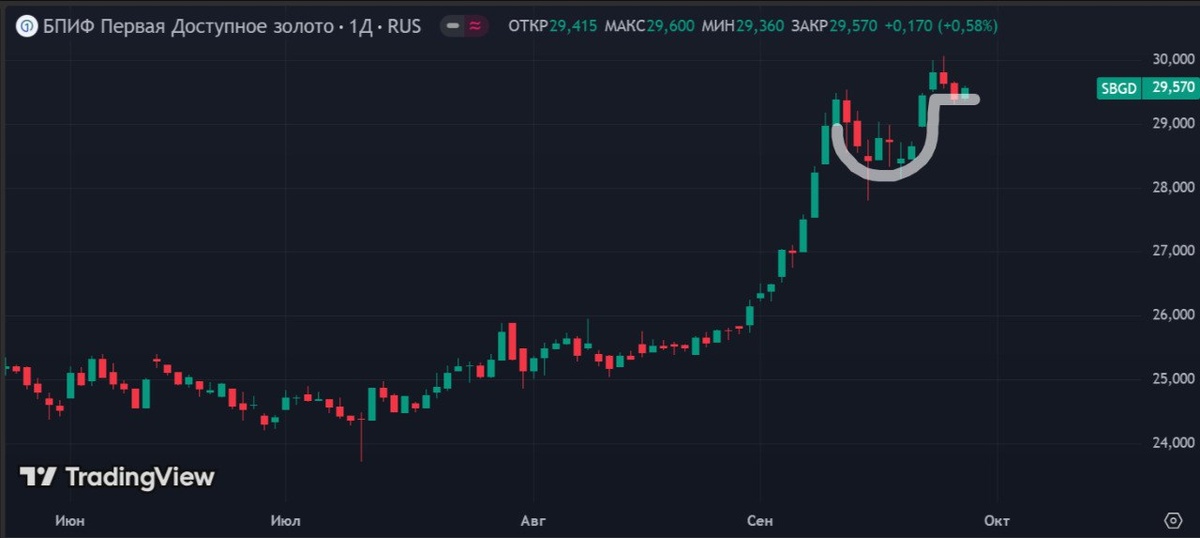This screenshot has width=1200, height=538.
Task: Click the ЗАКР value 29,570
Action: [x=853, y=26]
